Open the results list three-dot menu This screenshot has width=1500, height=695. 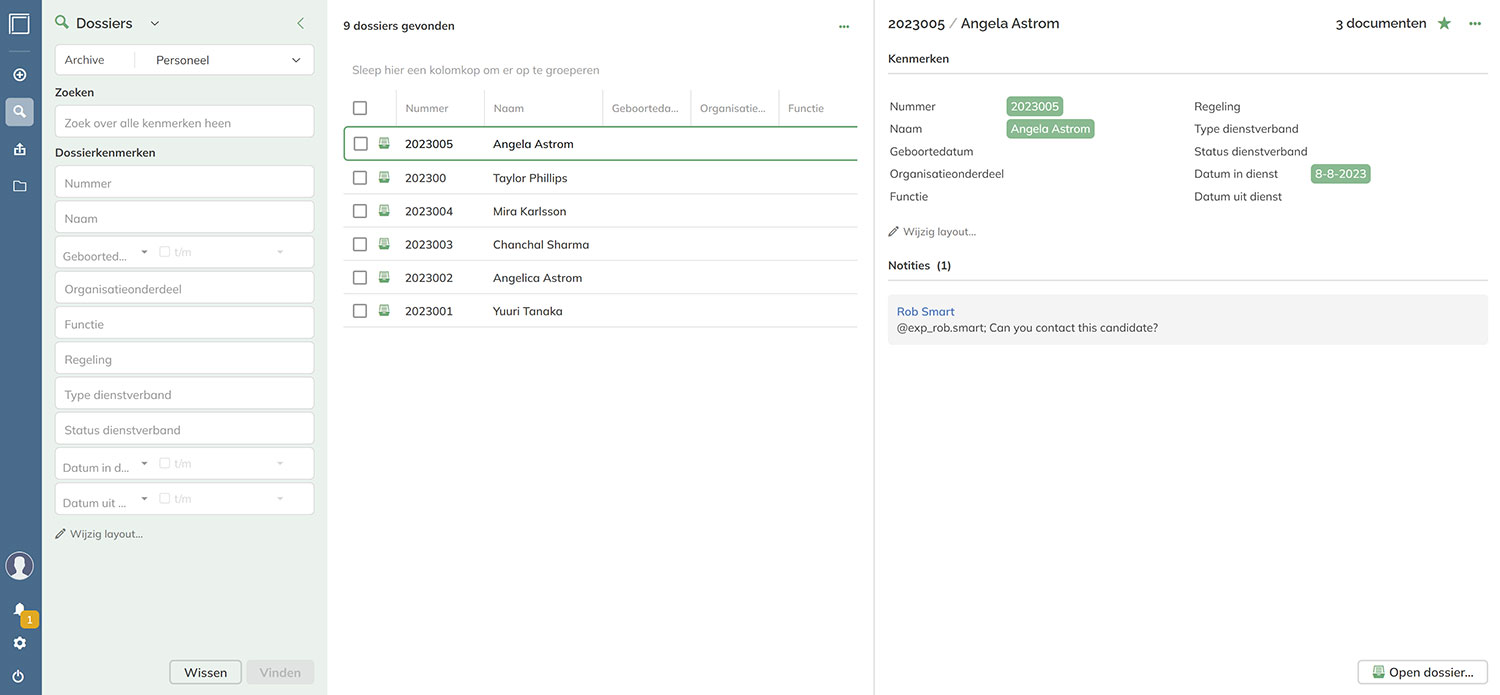844,27
